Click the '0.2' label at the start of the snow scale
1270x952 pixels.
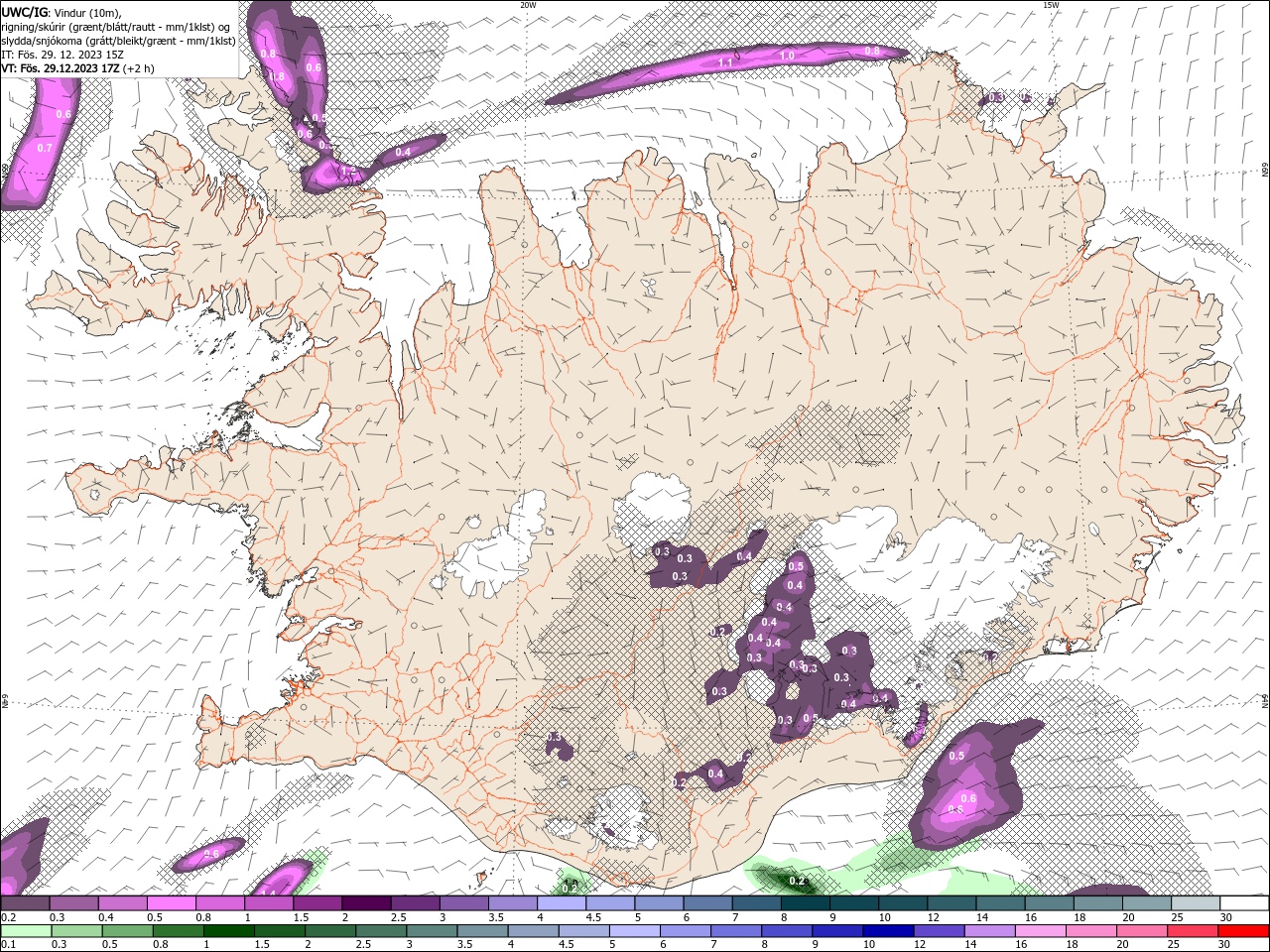click(8, 917)
